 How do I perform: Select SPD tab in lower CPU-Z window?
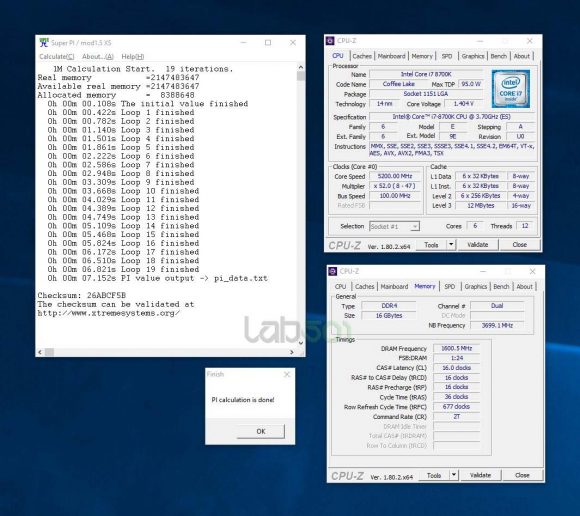click(x=450, y=286)
